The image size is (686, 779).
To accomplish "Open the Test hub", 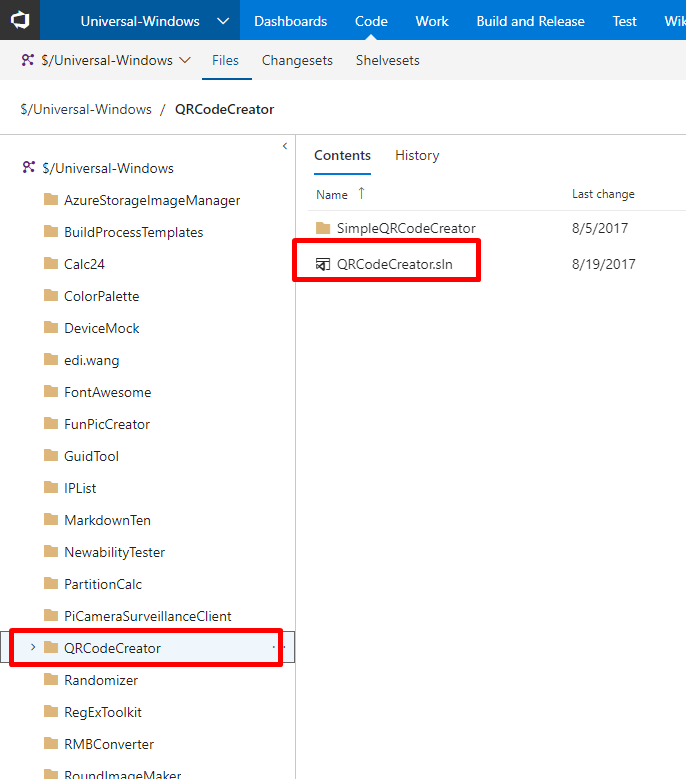I will pos(624,21).
